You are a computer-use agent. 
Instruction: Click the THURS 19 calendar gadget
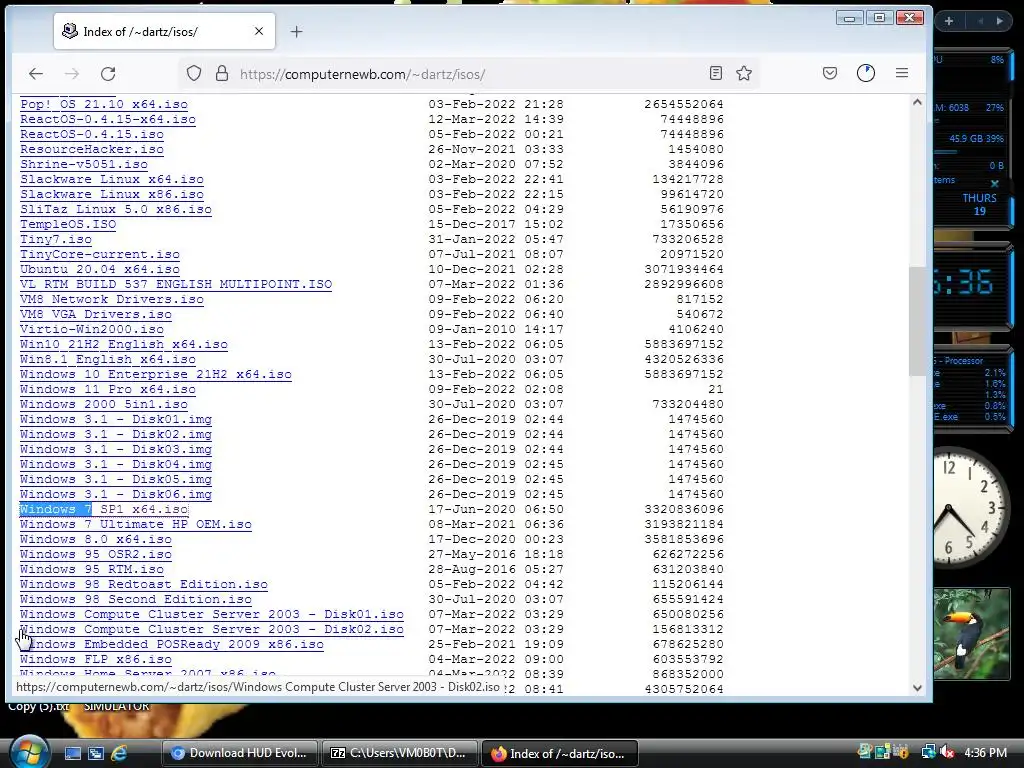pyautogui.click(x=979, y=204)
